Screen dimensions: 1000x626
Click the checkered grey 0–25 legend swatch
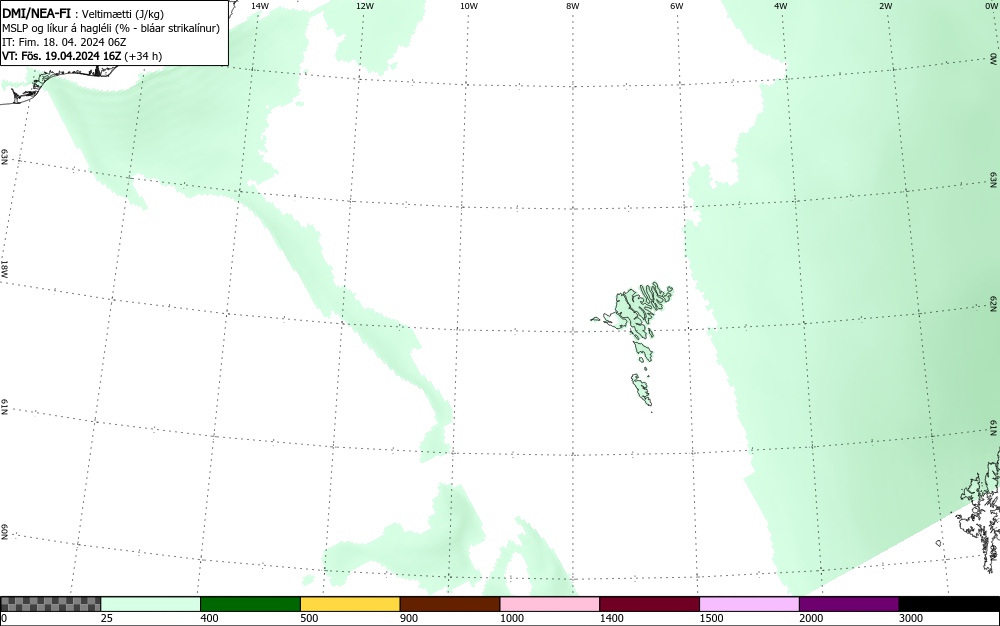click(50, 604)
